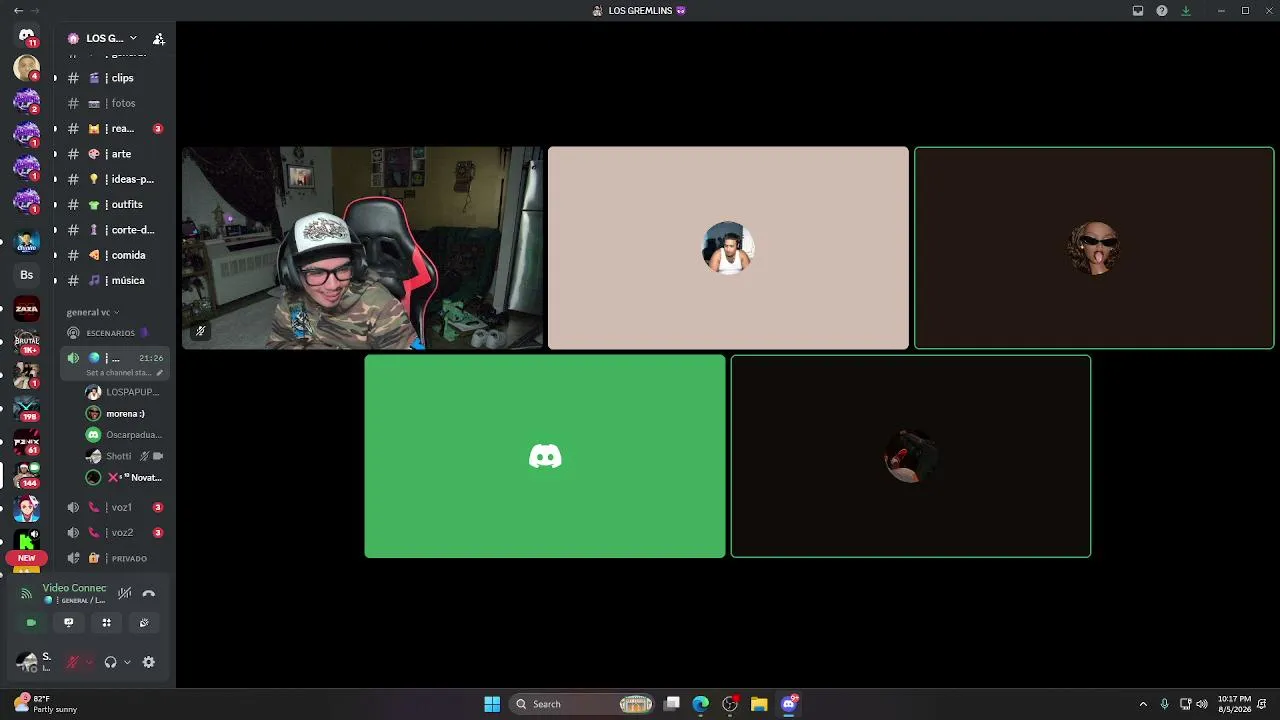Open the música channel

pyautogui.click(x=112, y=280)
